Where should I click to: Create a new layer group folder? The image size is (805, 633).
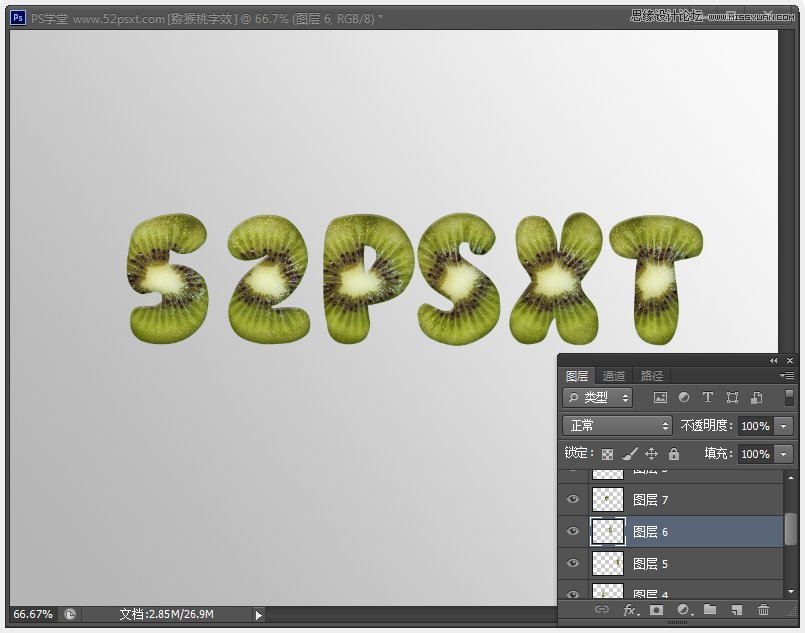tap(710, 609)
